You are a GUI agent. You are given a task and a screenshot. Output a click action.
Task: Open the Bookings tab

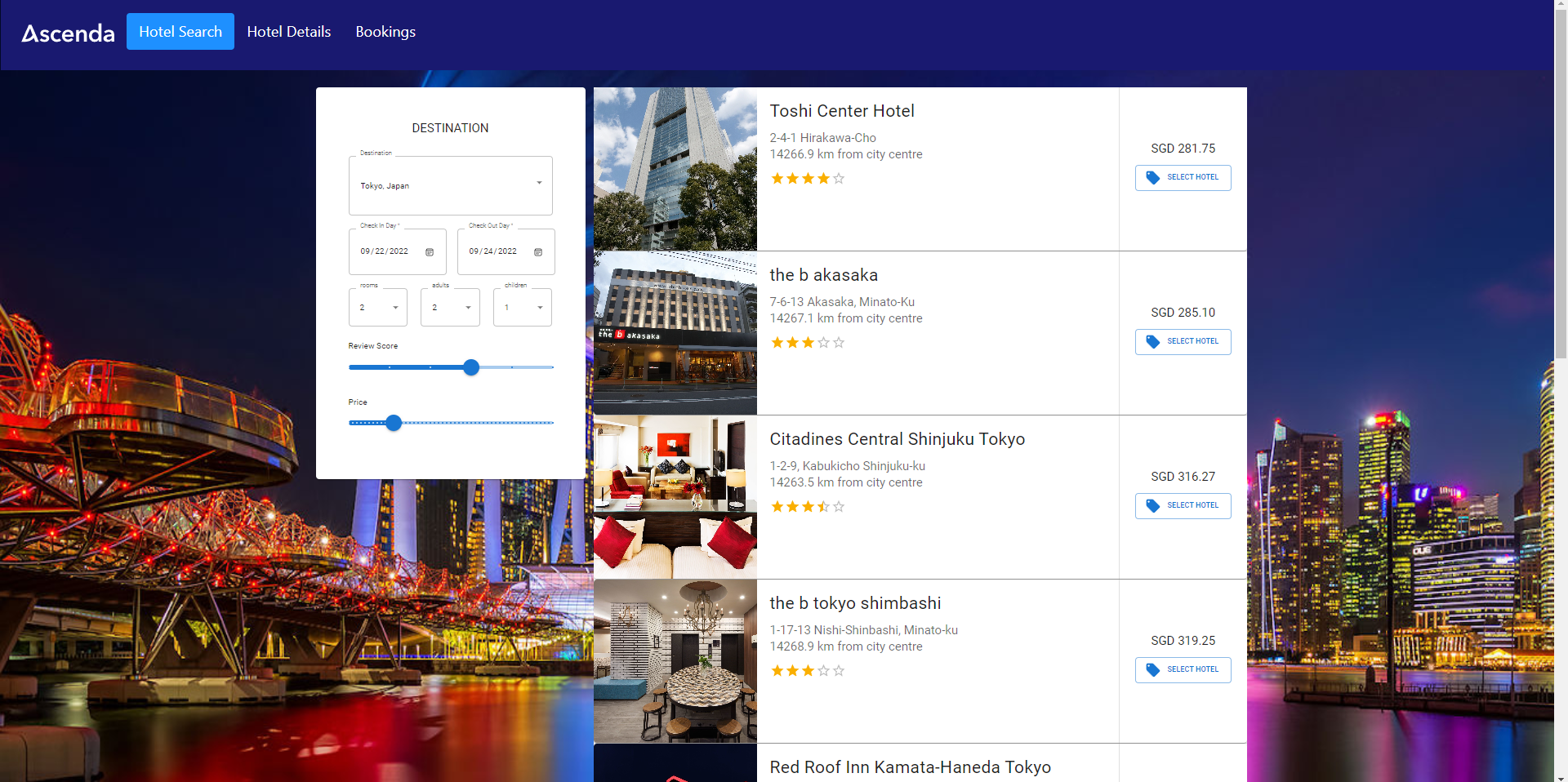click(385, 31)
